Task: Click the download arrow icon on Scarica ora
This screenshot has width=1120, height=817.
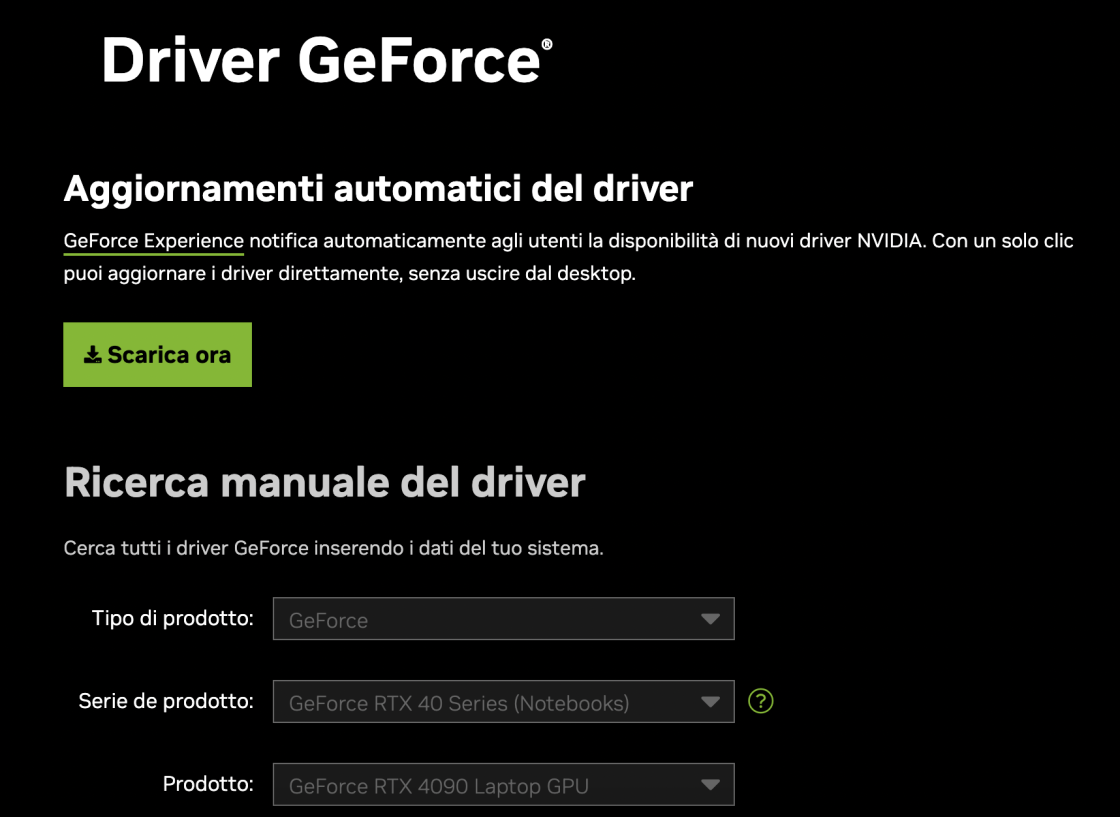Action: (93, 354)
